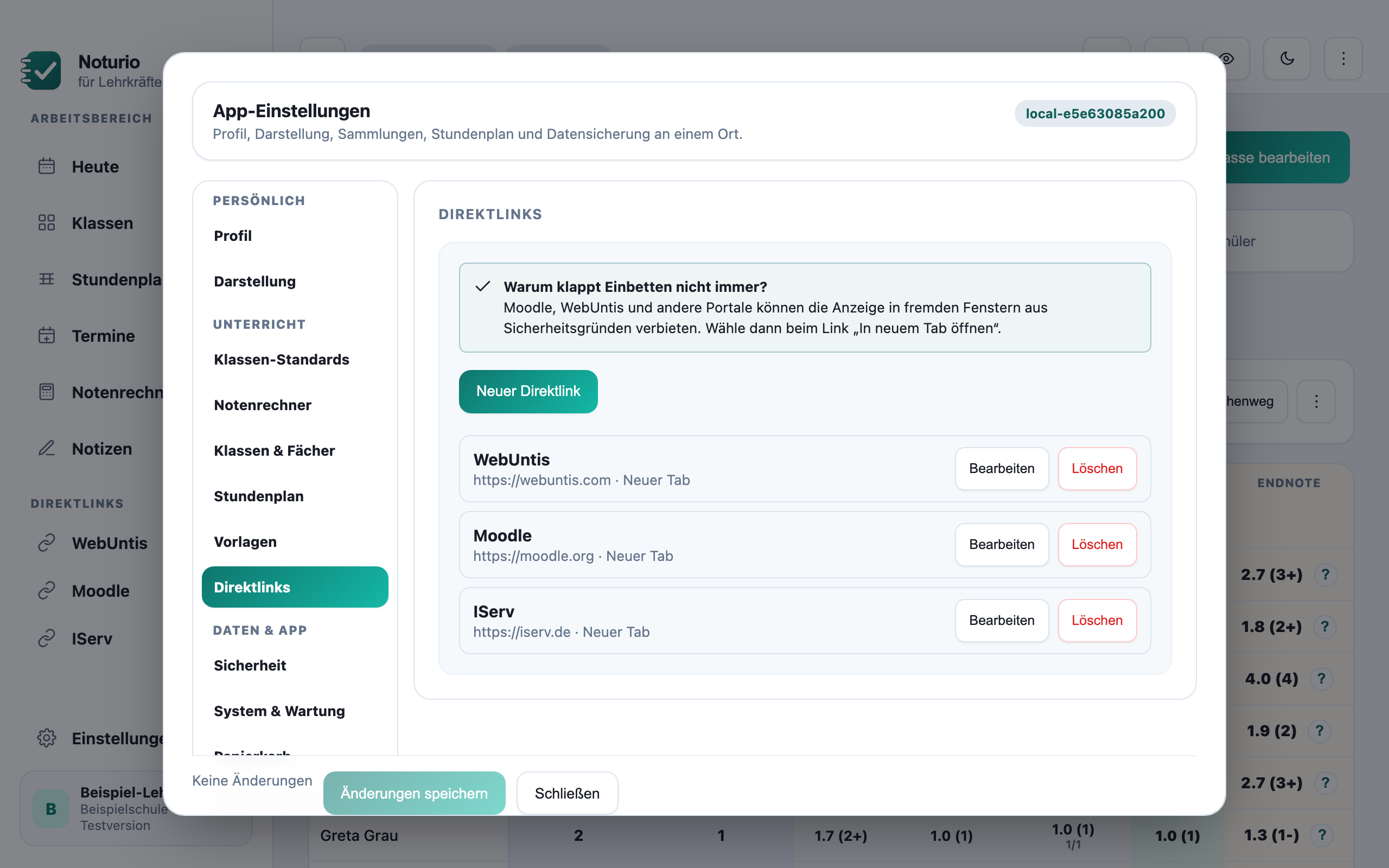Click the Klassen grid icon
This screenshot has width=1389, height=868.
pyautogui.click(x=47, y=223)
